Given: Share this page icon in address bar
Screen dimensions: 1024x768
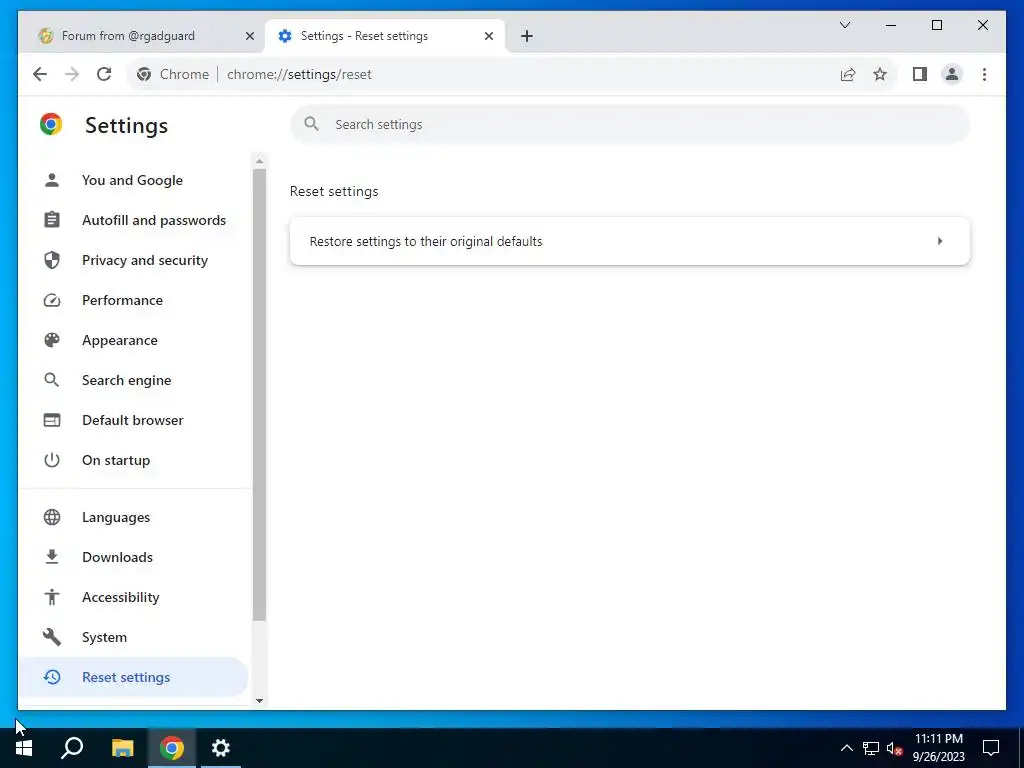Looking at the screenshot, I should [848, 74].
